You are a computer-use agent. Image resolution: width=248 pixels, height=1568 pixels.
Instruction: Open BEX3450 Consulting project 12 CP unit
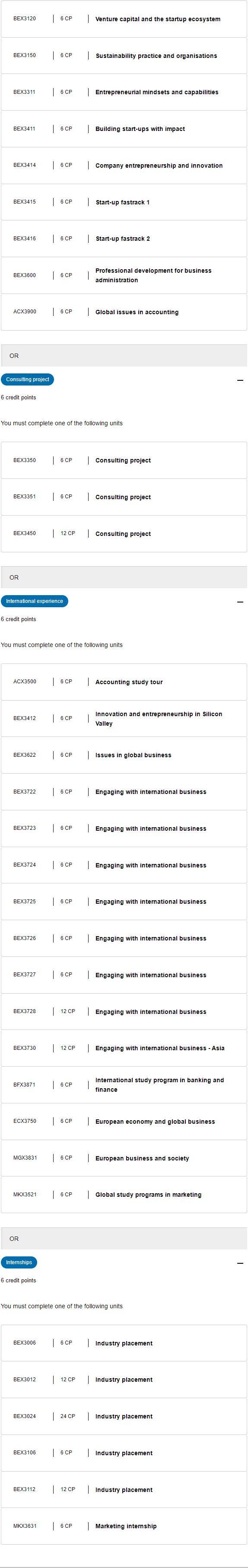pos(124,533)
